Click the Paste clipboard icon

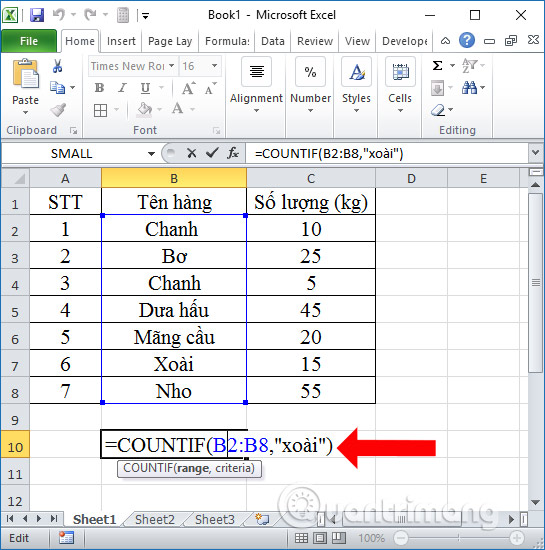pos(25,74)
